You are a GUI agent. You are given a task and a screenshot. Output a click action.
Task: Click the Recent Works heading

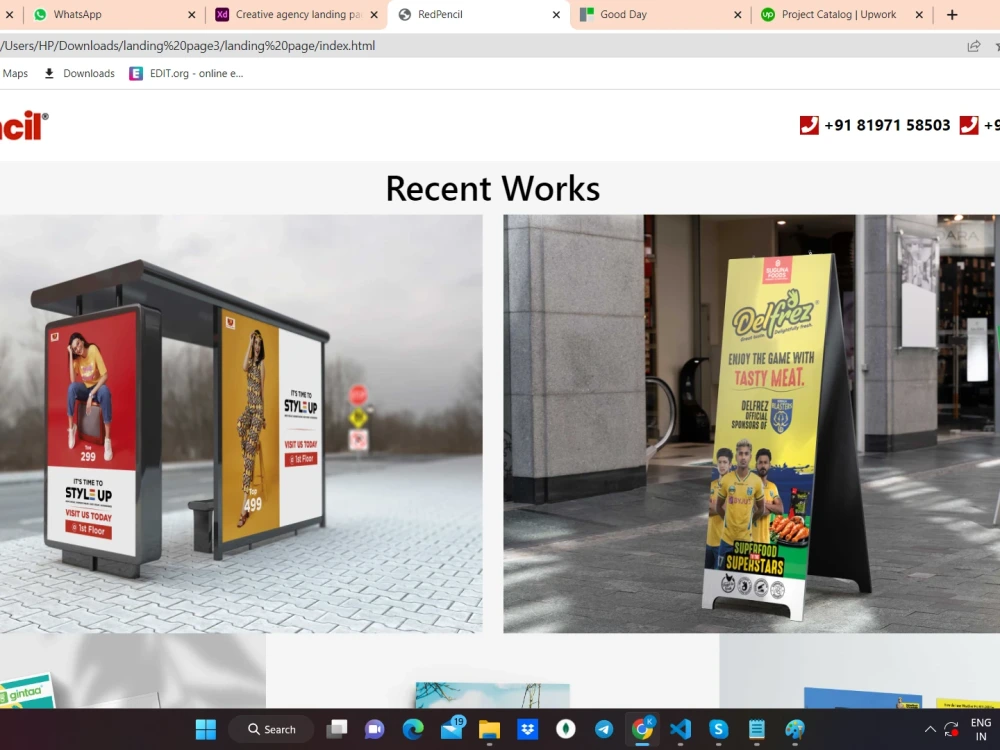493,189
